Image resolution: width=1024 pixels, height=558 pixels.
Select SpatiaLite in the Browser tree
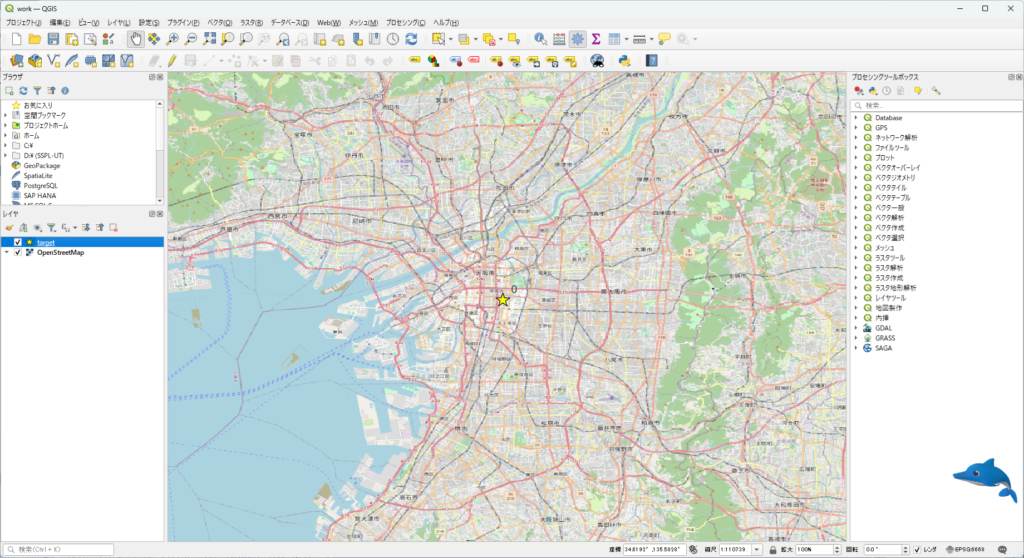tap(38, 176)
